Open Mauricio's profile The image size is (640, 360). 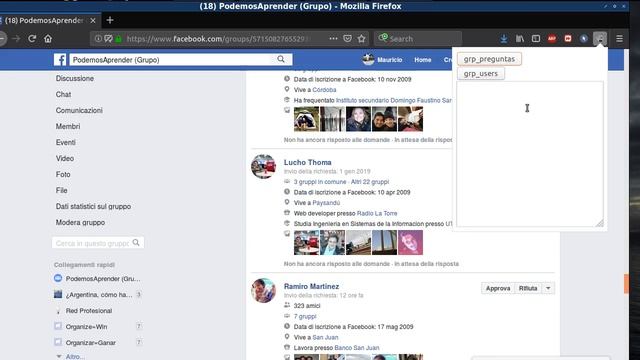tap(382, 60)
